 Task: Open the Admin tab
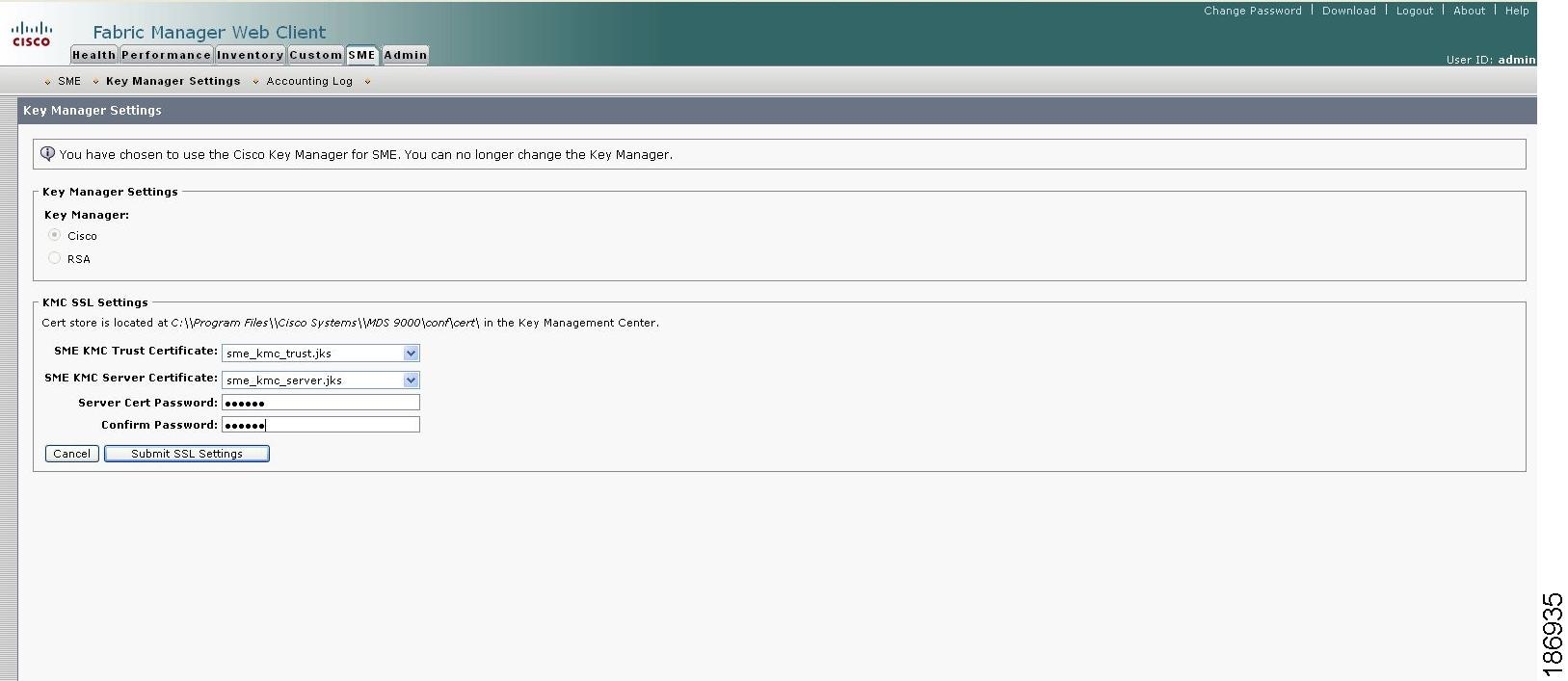click(405, 55)
